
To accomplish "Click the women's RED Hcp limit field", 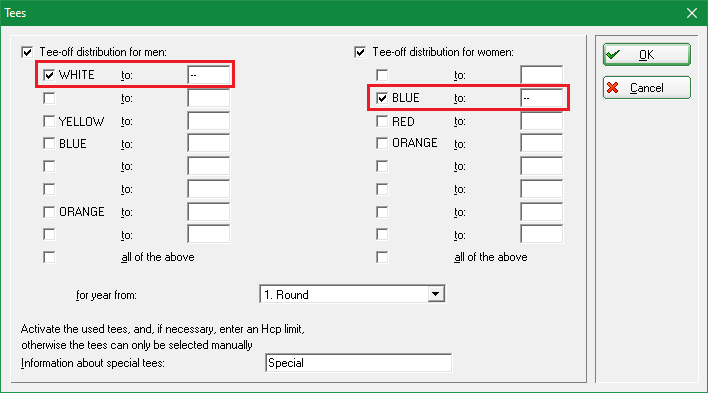I will [541, 121].
